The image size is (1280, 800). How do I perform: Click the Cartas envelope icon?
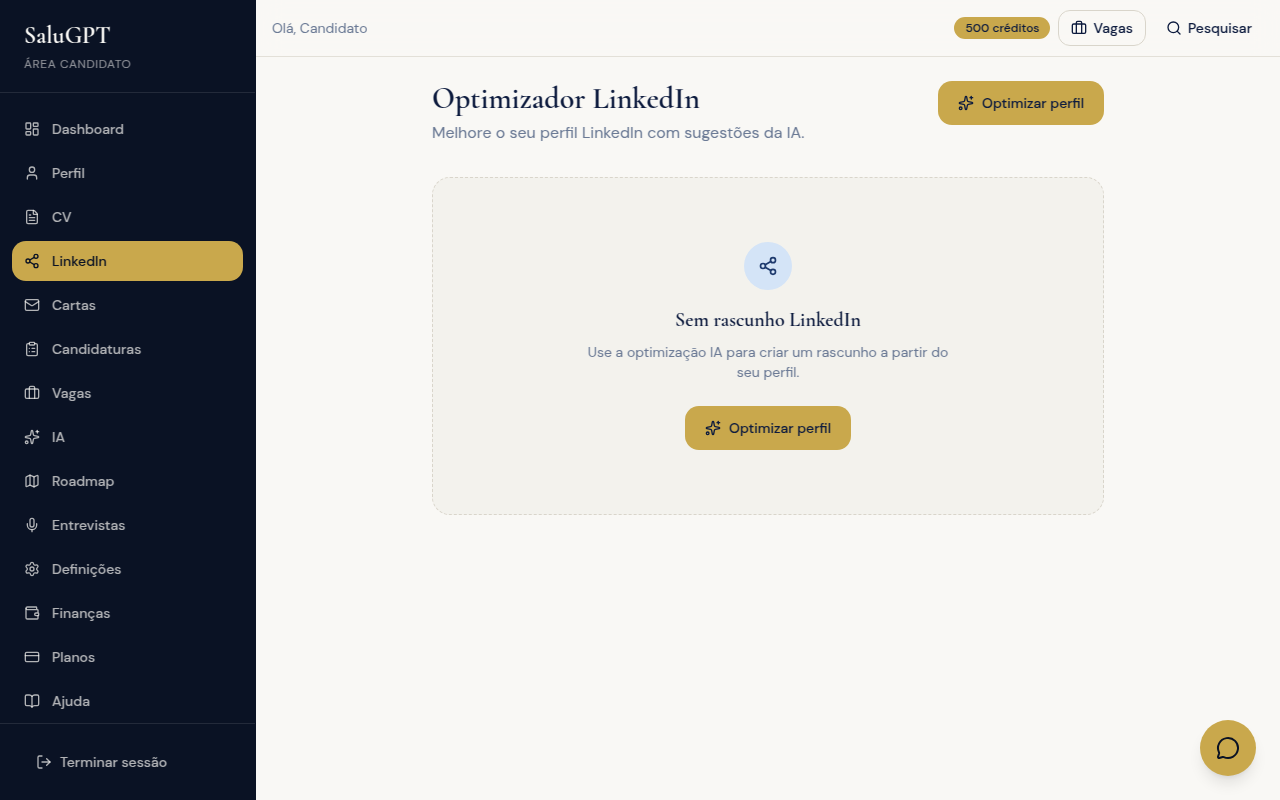click(x=32, y=305)
